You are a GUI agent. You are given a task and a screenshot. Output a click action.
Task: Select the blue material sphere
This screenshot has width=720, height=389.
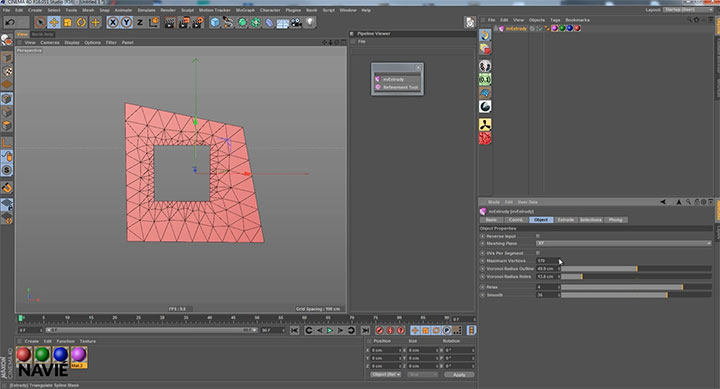click(x=60, y=355)
